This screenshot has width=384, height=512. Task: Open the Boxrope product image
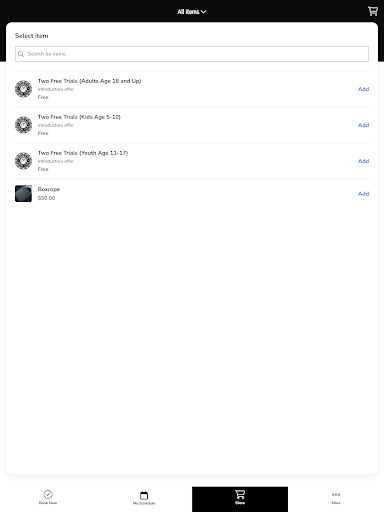[23, 194]
